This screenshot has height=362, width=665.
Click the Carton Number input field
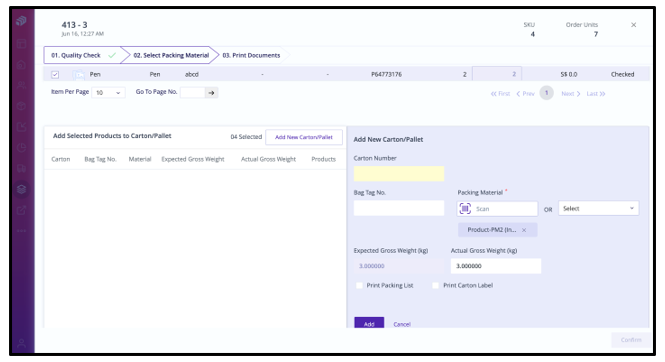[x=399, y=173]
